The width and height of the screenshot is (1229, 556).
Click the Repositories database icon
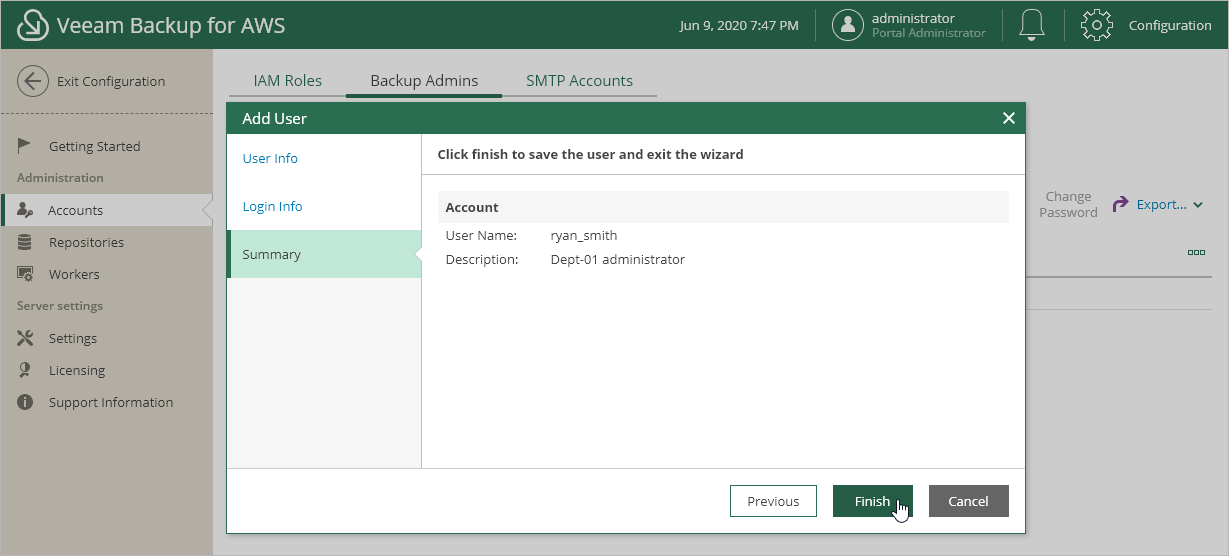click(26, 242)
